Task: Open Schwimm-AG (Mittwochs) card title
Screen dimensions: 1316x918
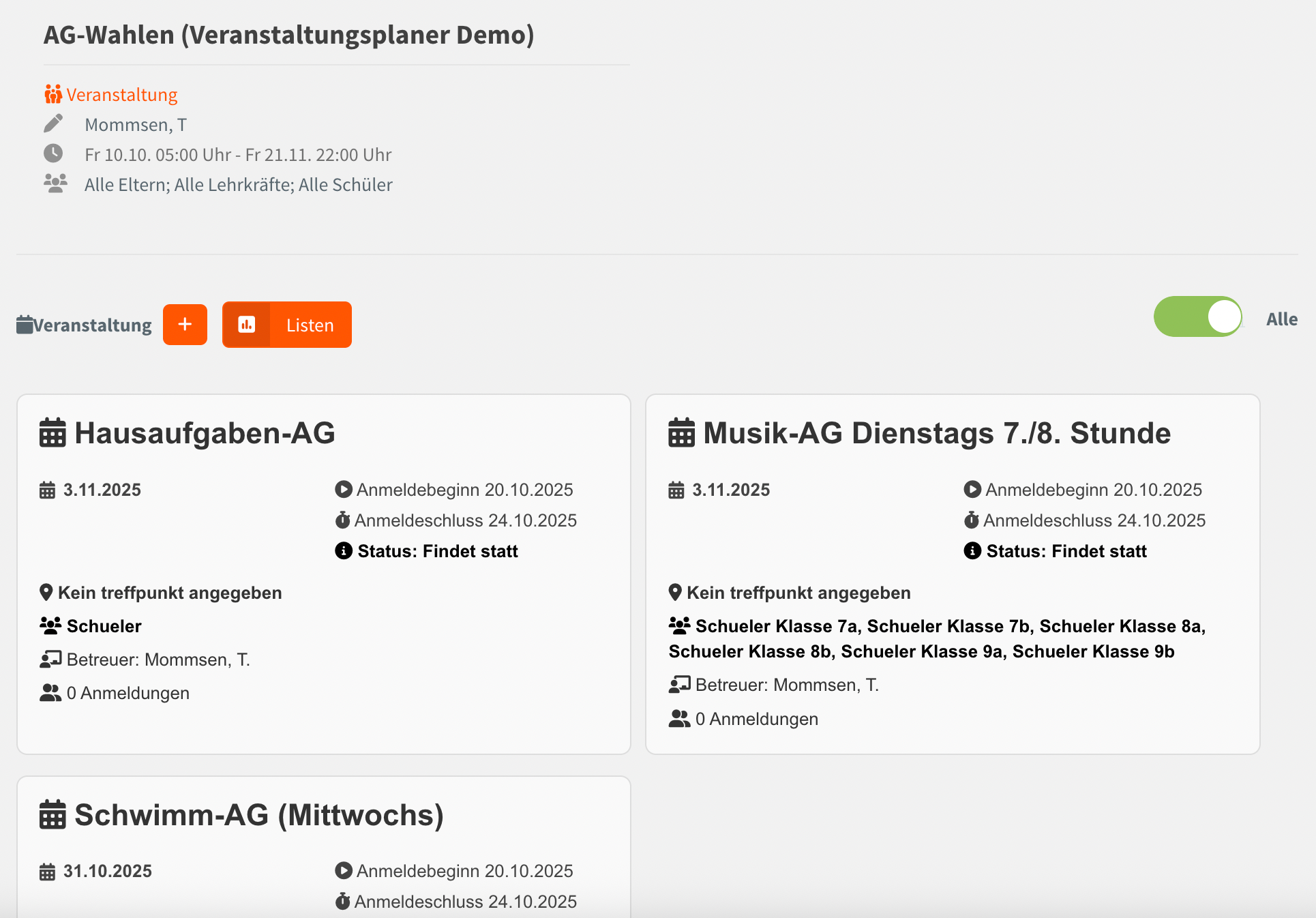Action: pyautogui.click(x=258, y=815)
